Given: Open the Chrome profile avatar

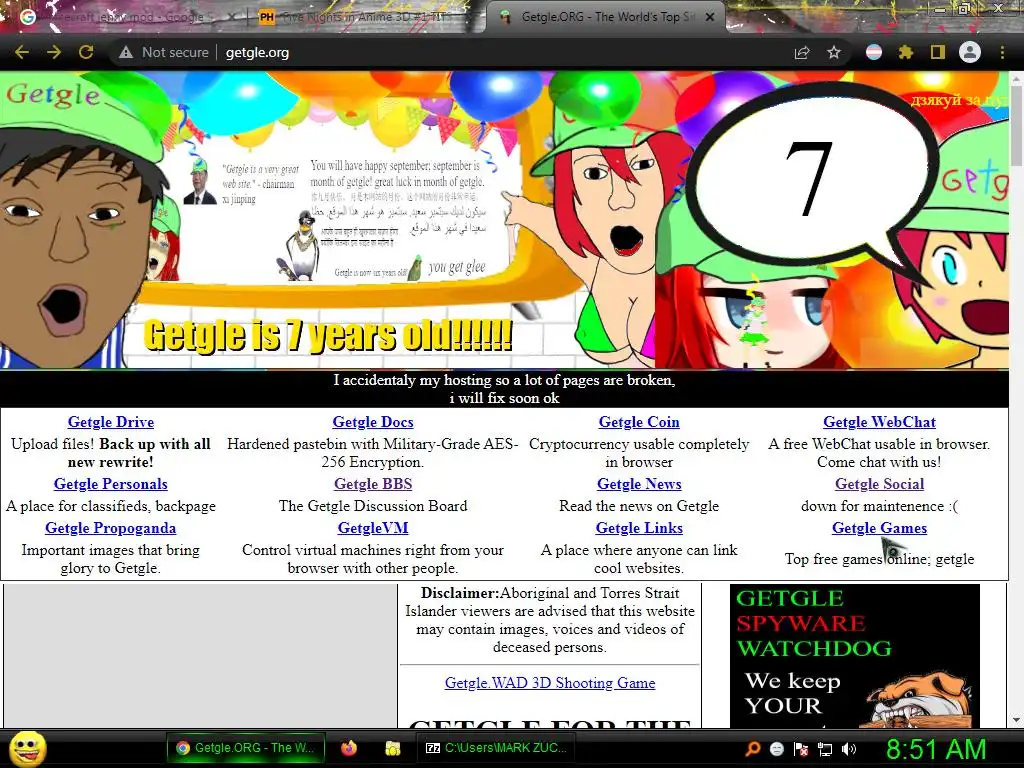Looking at the screenshot, I should point(970,52).
